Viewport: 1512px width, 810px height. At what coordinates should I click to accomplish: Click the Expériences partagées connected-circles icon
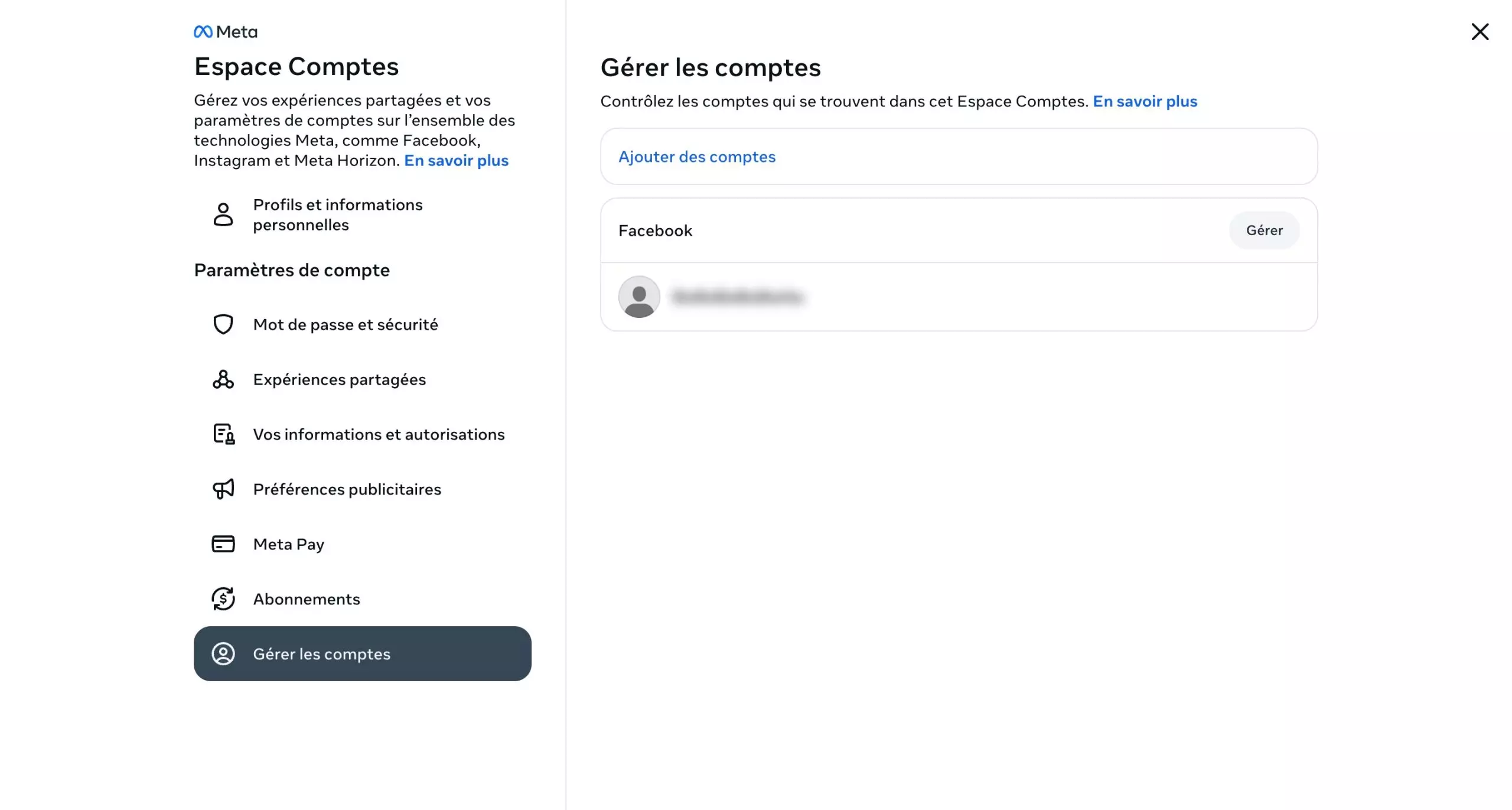point(223,379)
